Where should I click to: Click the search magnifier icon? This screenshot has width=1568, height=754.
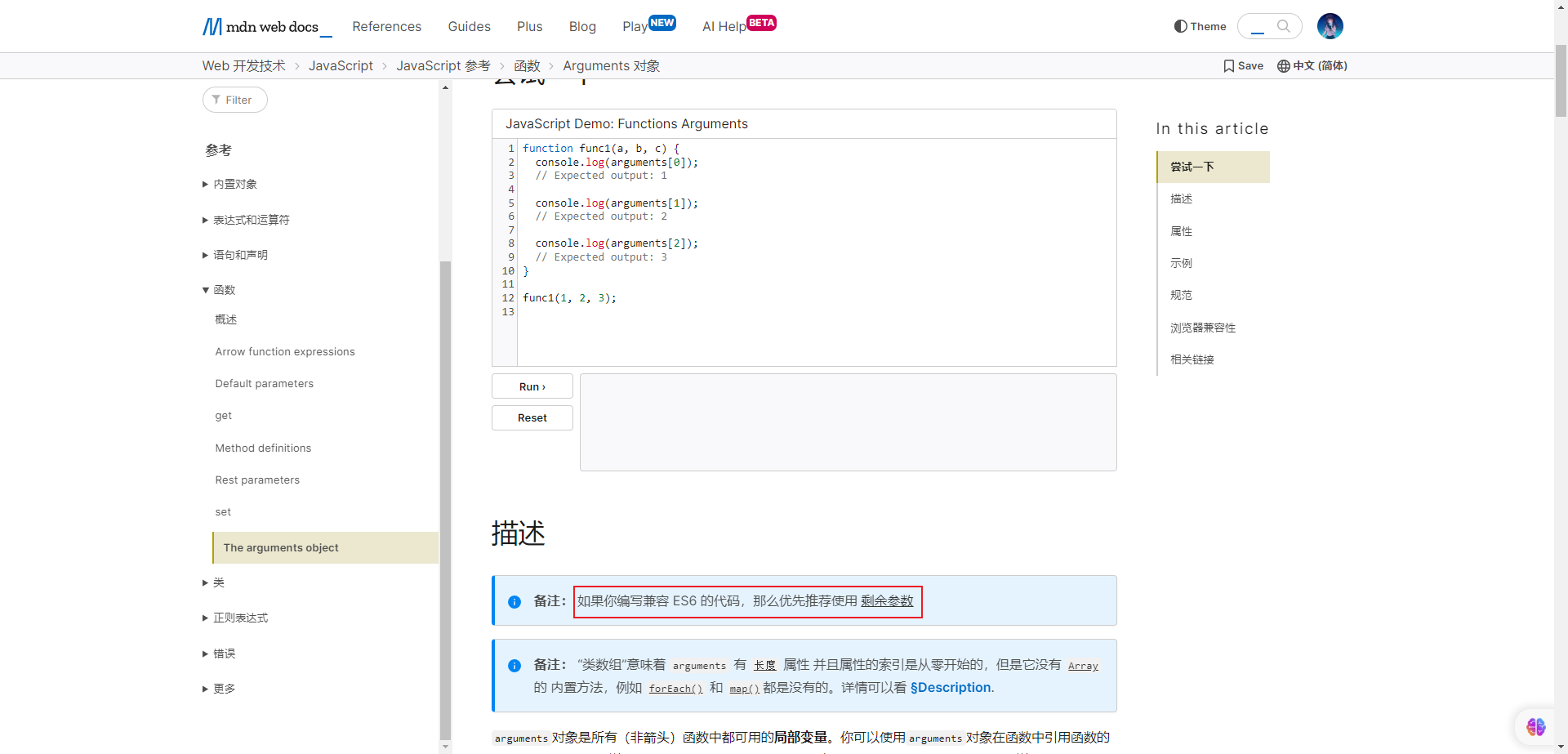(1284, 26)
